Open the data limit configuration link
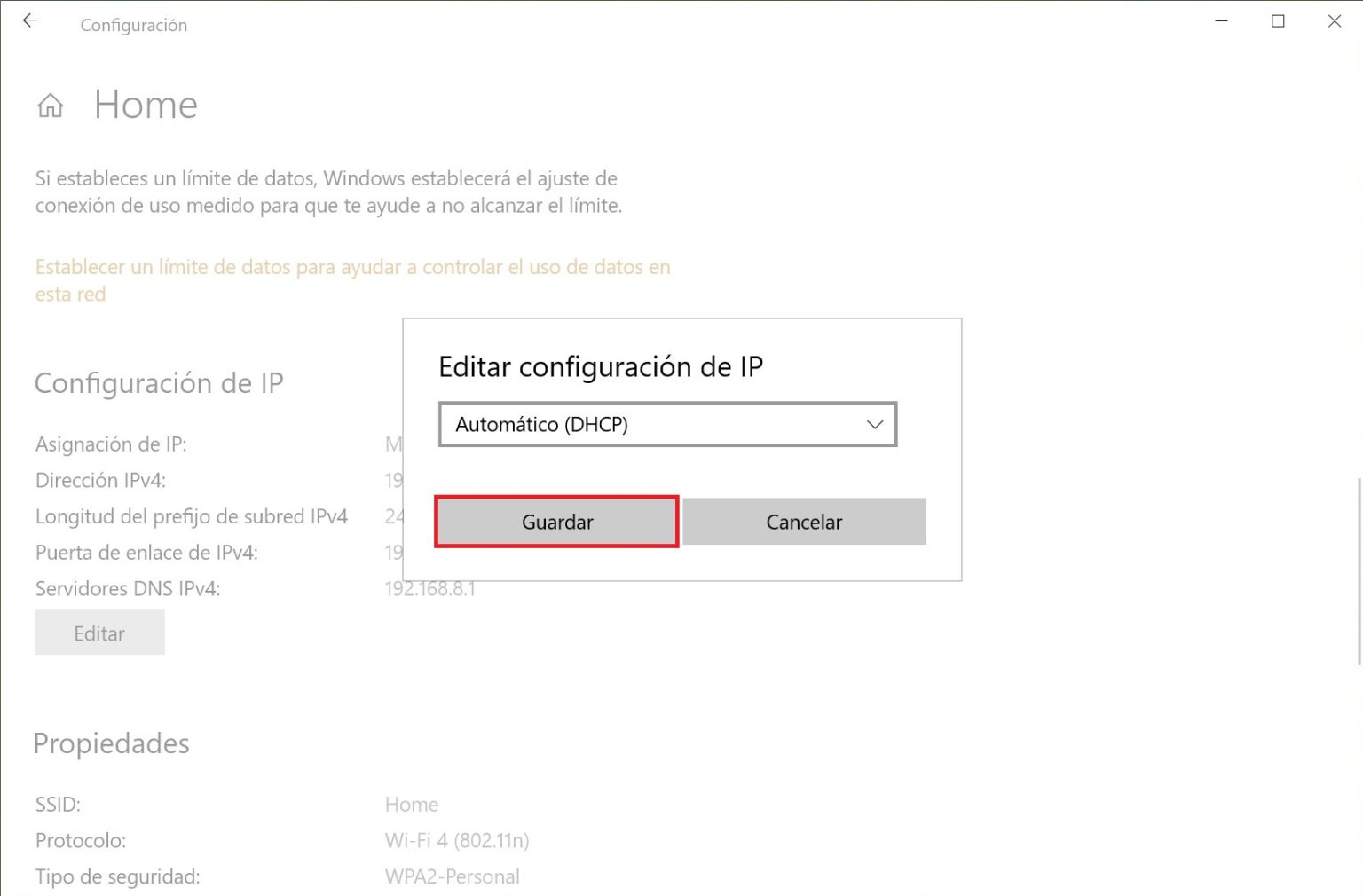 click(352, 266)
